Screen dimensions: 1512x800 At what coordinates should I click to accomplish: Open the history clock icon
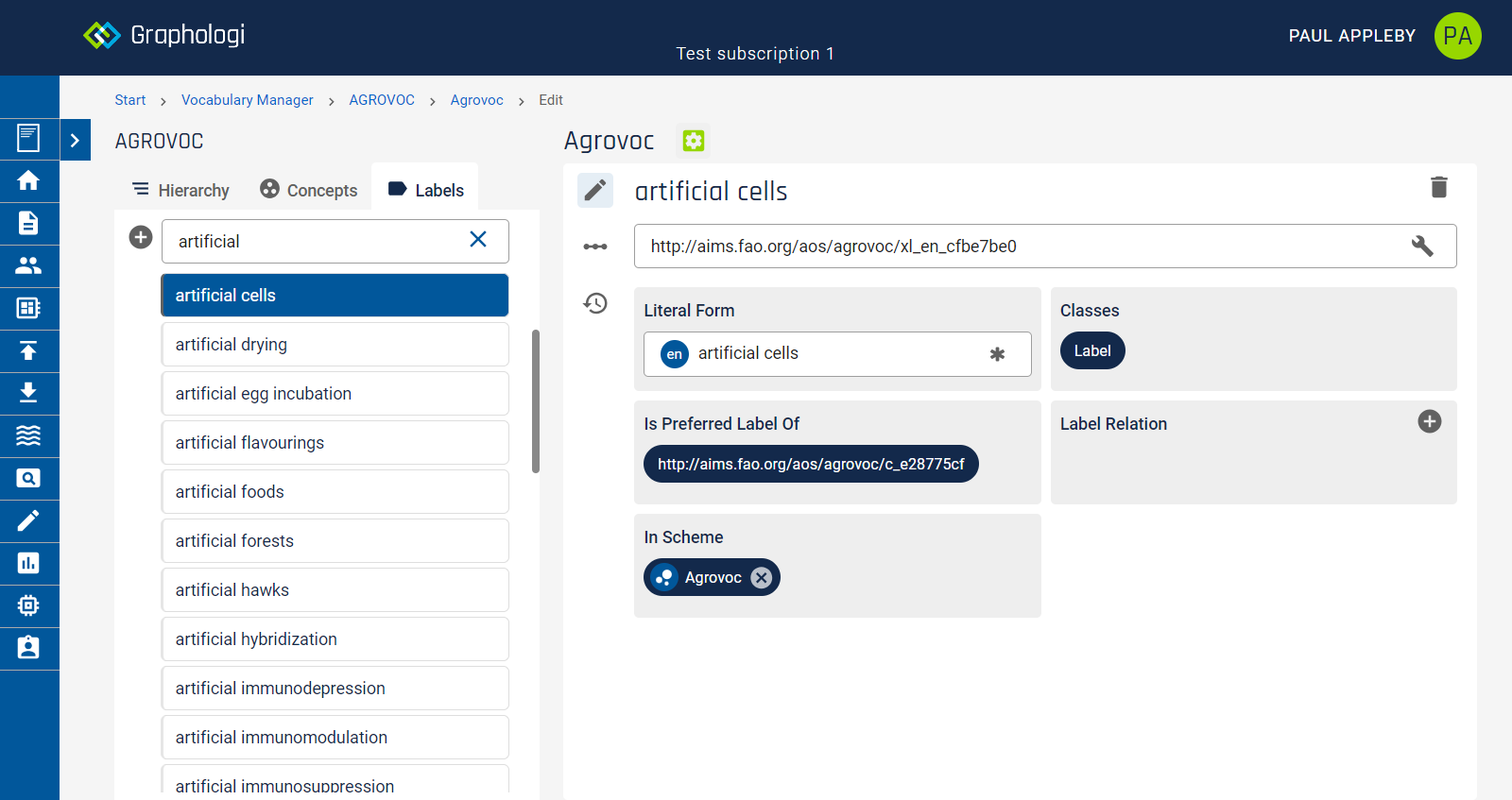pos(595,303)
